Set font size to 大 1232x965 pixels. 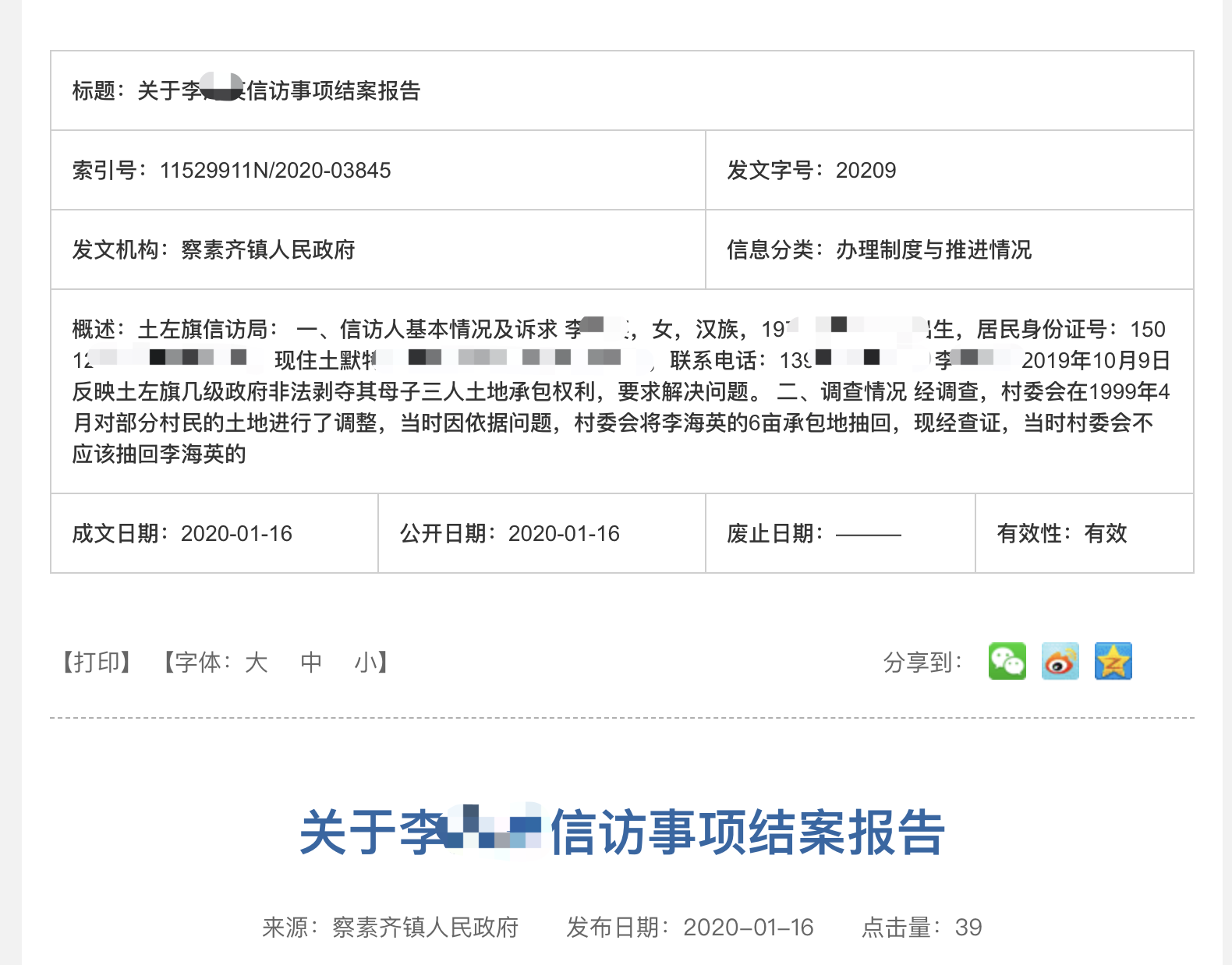256,663
